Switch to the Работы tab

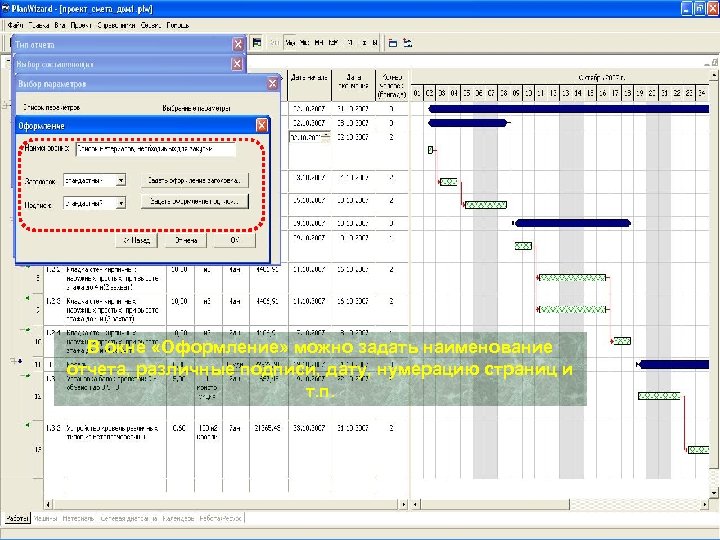tap(17, 518)
